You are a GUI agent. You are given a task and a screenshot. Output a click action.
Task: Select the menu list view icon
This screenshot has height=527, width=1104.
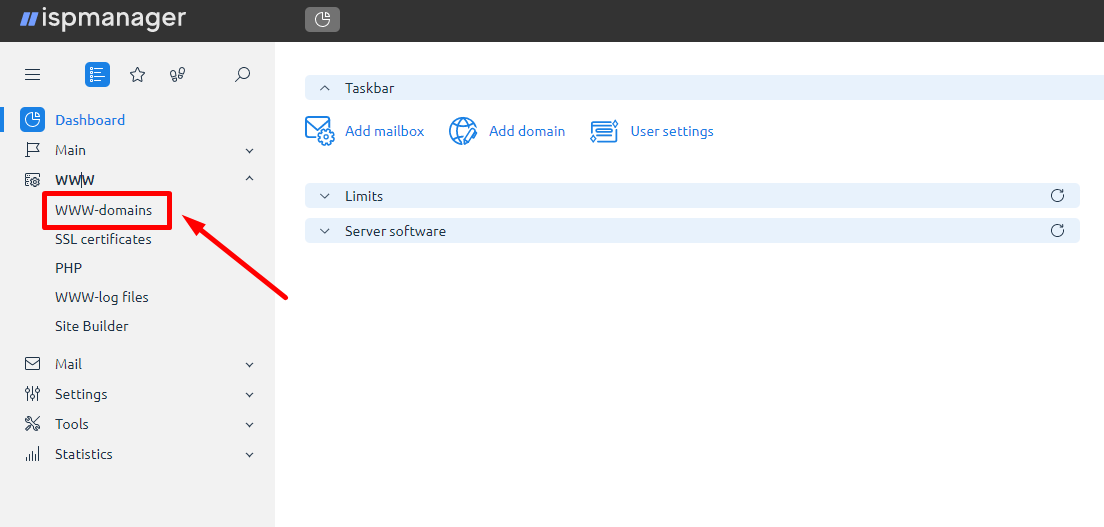(97, 75)
